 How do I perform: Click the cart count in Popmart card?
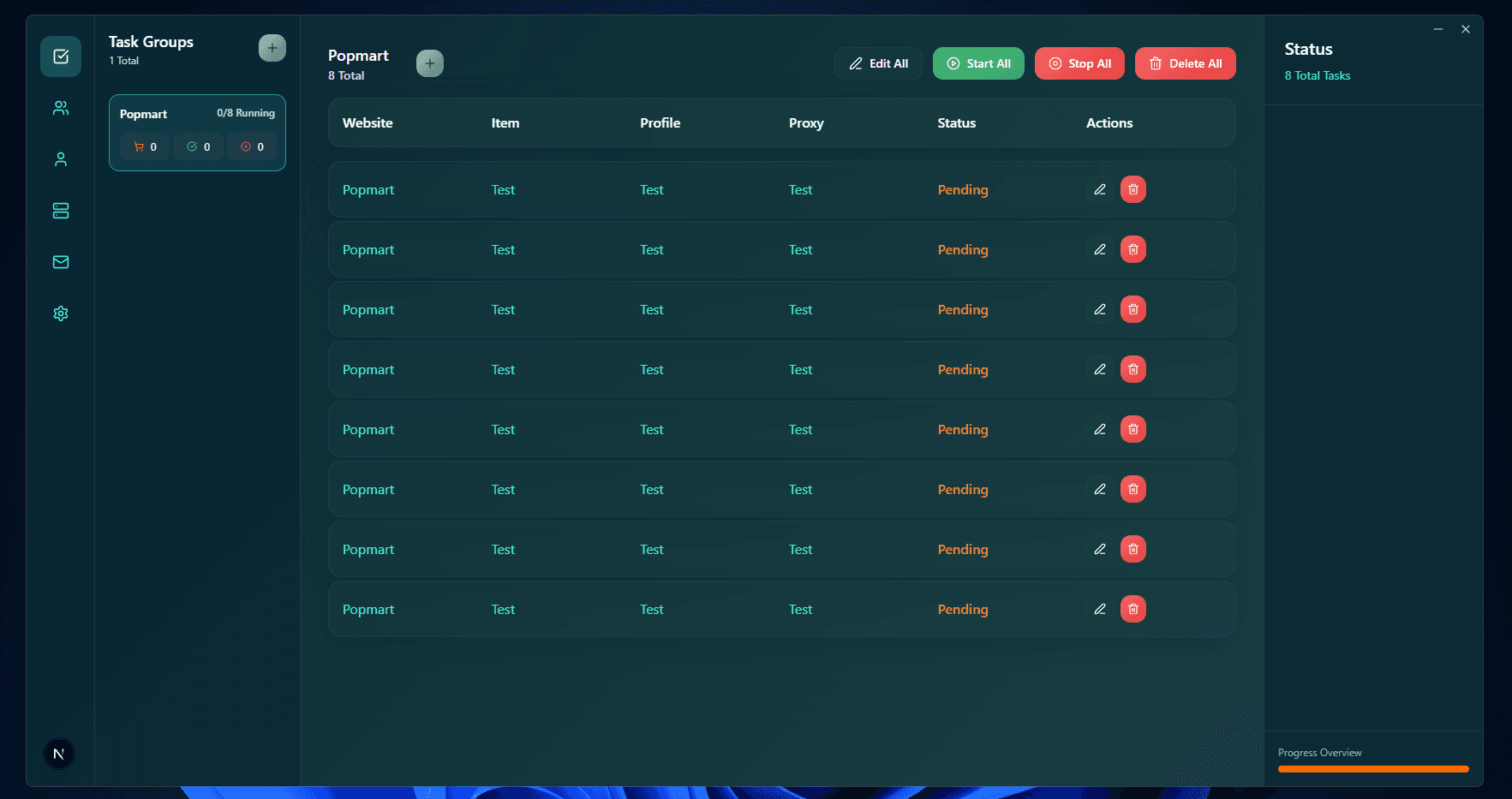pos(145,146)
